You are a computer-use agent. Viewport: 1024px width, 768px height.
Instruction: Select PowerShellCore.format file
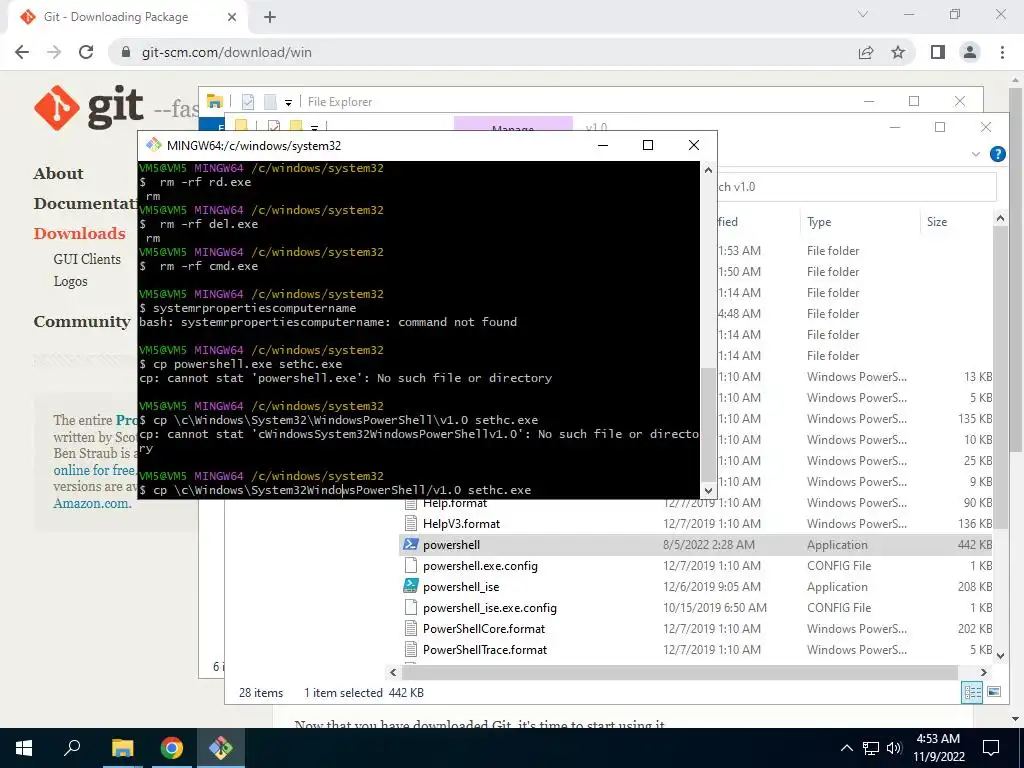click(x=696, y=629)
